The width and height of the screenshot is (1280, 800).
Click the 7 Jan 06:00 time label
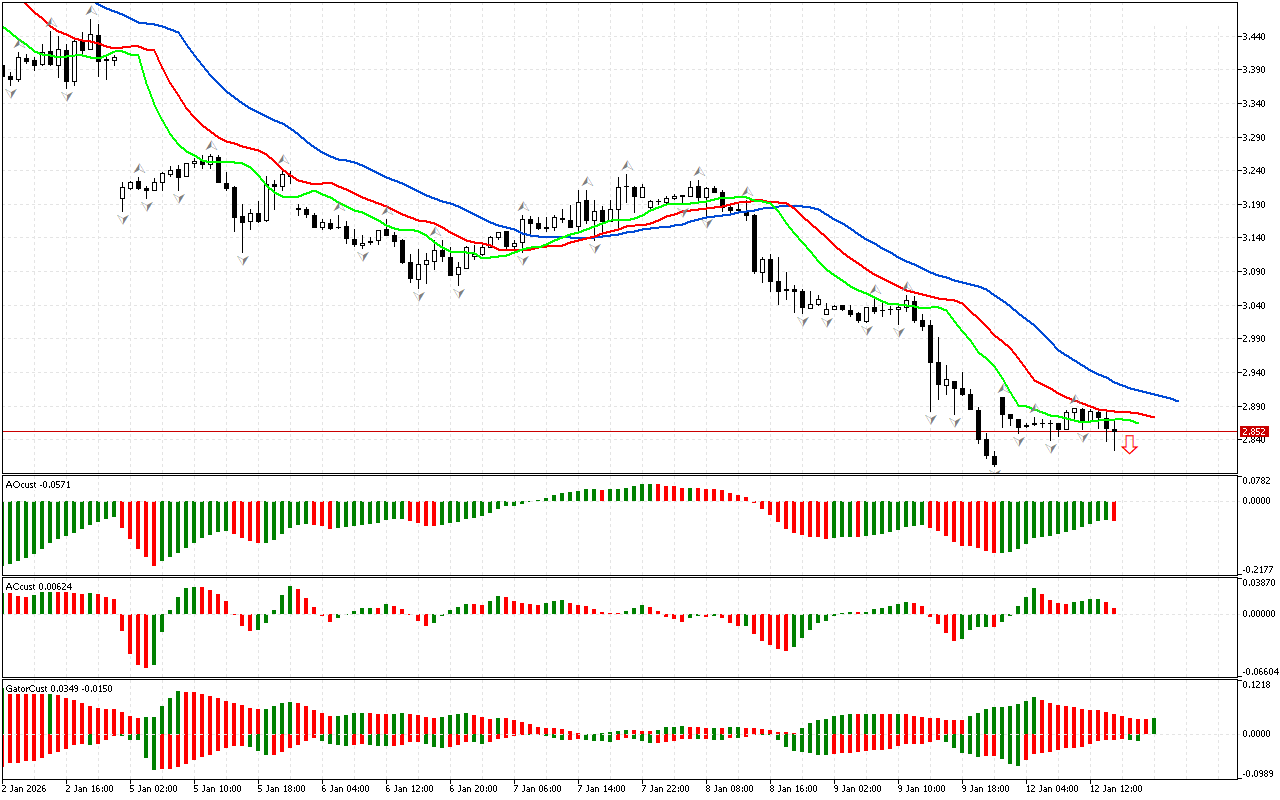pyautogui.click(x=536, y=788)
